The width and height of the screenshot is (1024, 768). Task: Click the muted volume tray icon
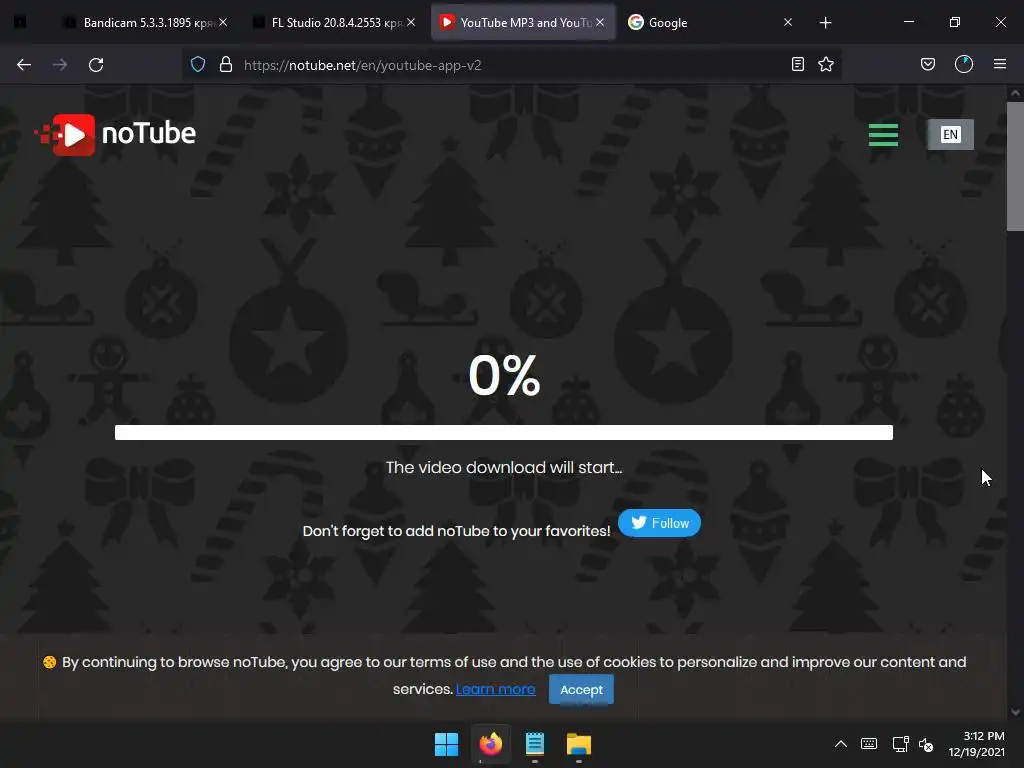[x=926, y=744]
